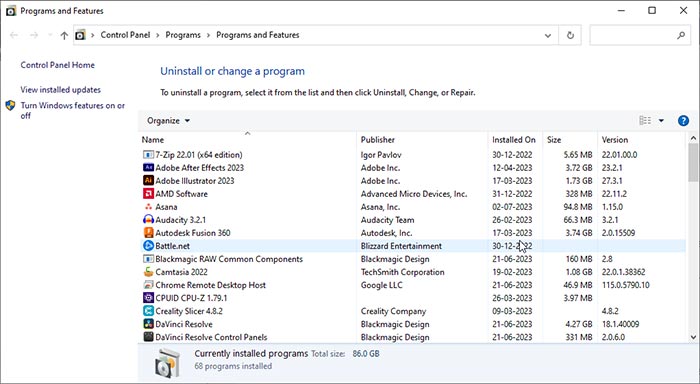Refresh the Programs and Features list

click(570, 35)
